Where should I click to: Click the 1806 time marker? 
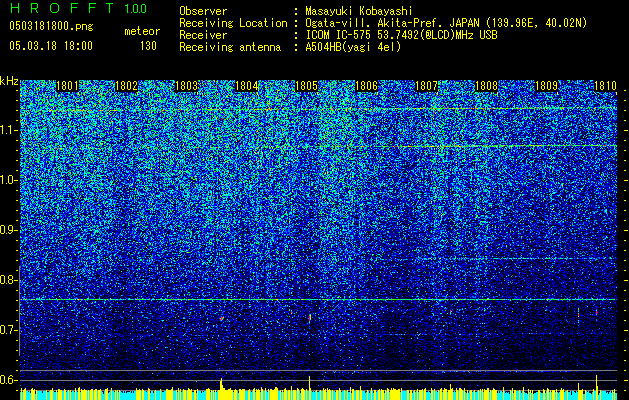click(x=367, y=86)
